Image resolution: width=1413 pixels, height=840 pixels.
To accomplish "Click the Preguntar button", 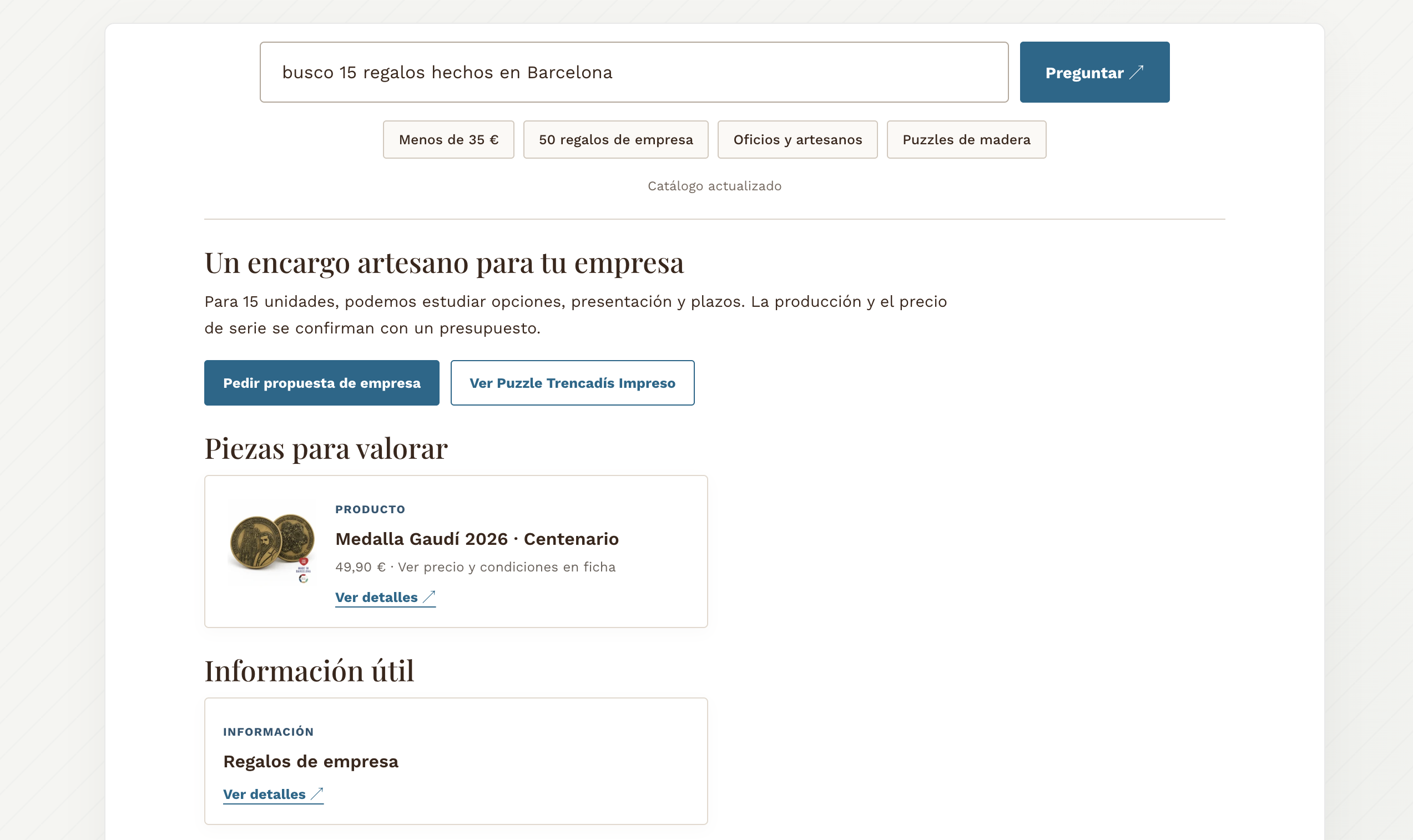I will (1094, 72).
